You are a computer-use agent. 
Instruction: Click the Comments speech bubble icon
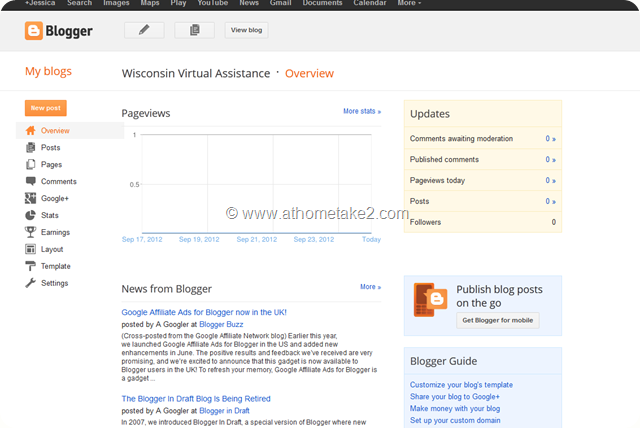pyautogui.click(x=30, y=181)
